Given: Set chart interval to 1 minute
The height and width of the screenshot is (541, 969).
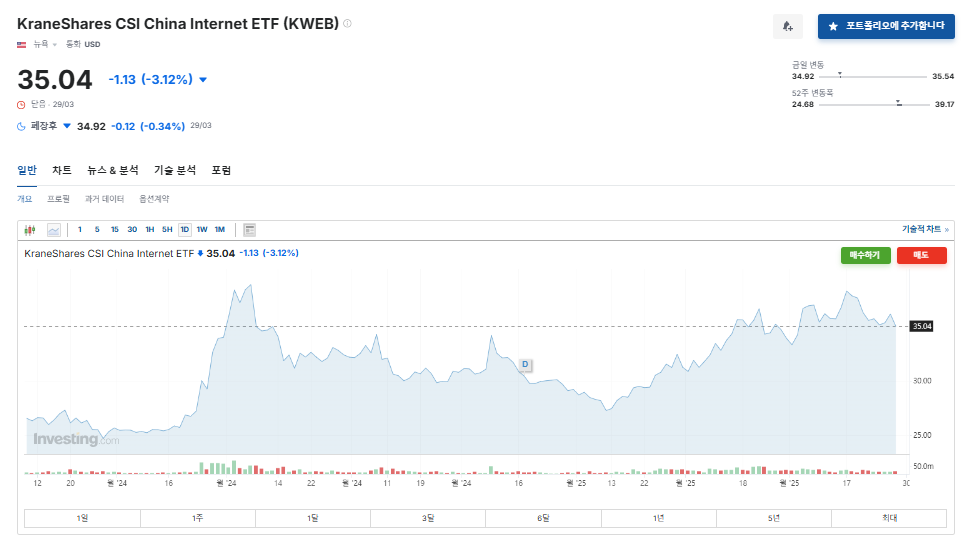Looking at the screenshot, I should [x=80, y=229].
